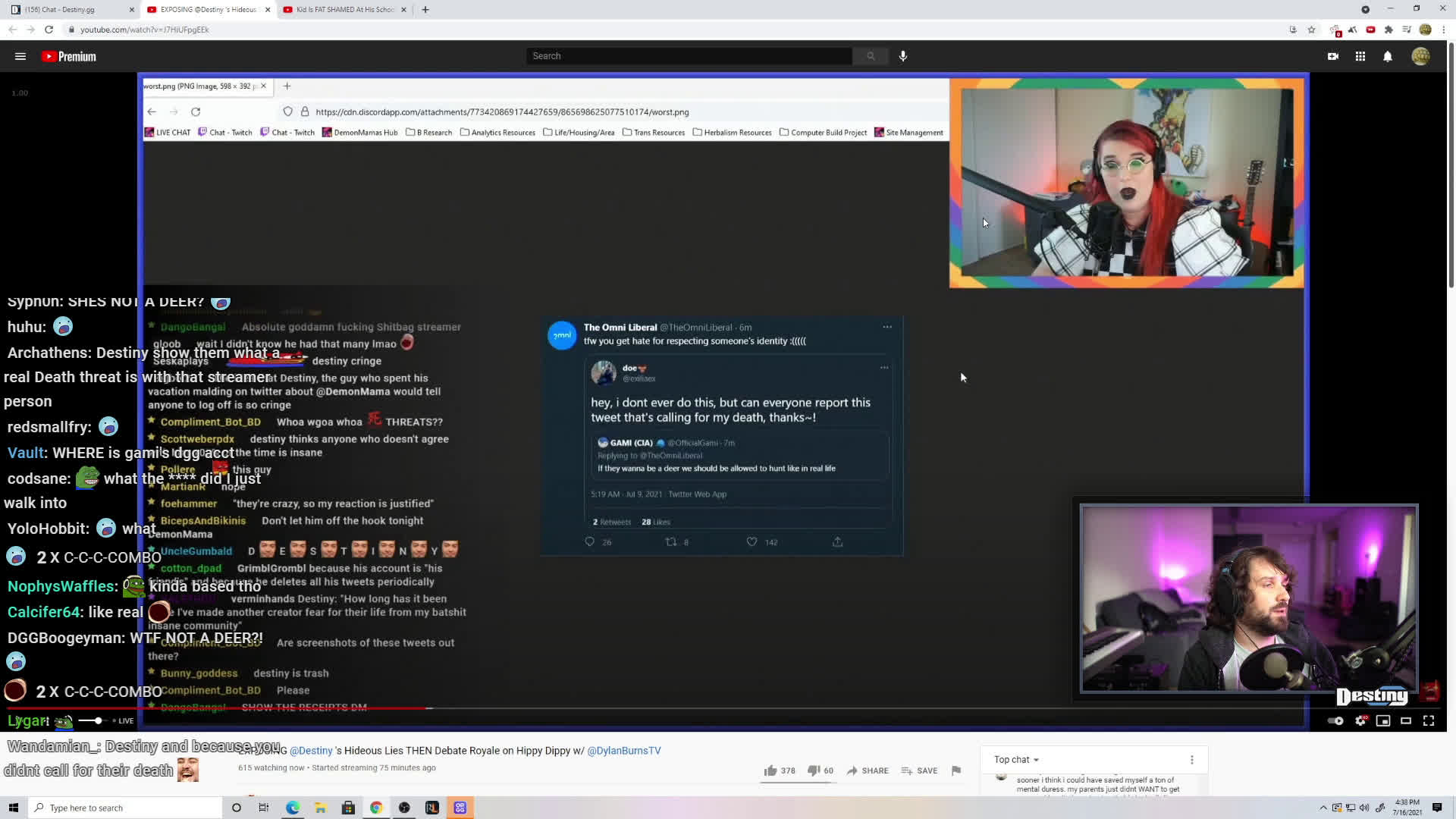Open Chrome from the taskbar
The image size is (1456, 819).
click(376, 808)
